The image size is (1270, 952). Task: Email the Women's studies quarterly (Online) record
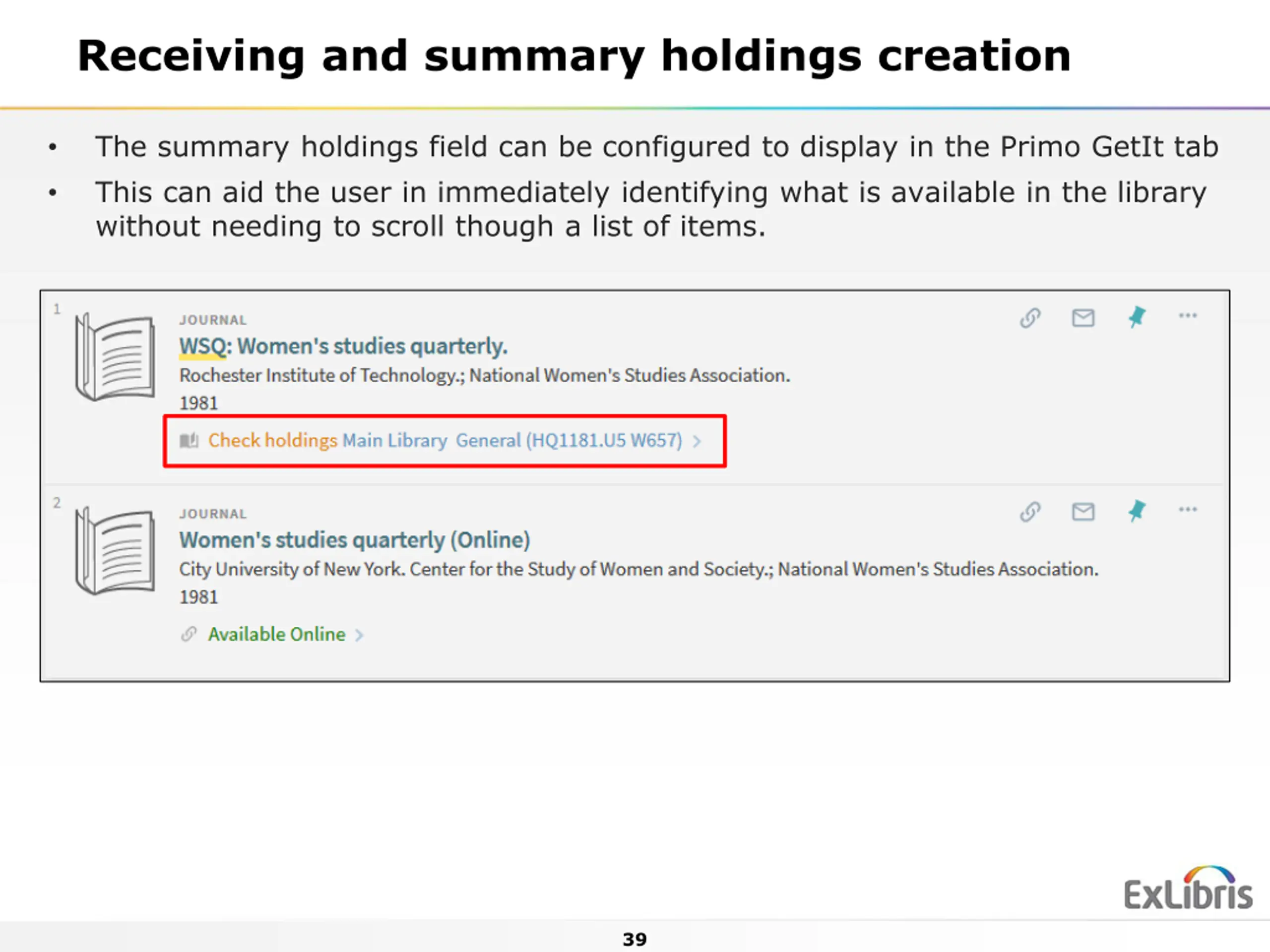(1083, 511)
